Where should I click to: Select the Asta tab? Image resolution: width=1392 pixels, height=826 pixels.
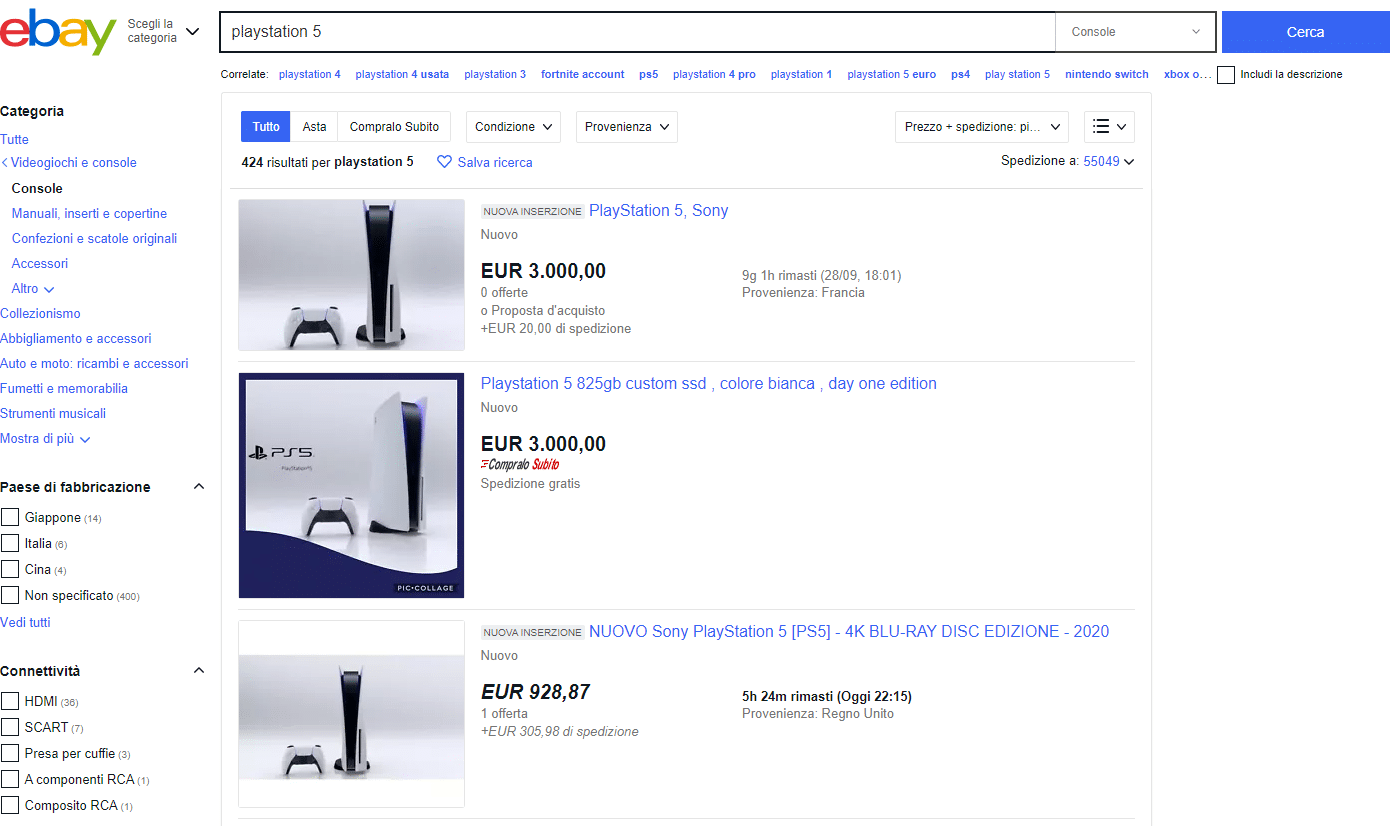click(x=315, y=127)
